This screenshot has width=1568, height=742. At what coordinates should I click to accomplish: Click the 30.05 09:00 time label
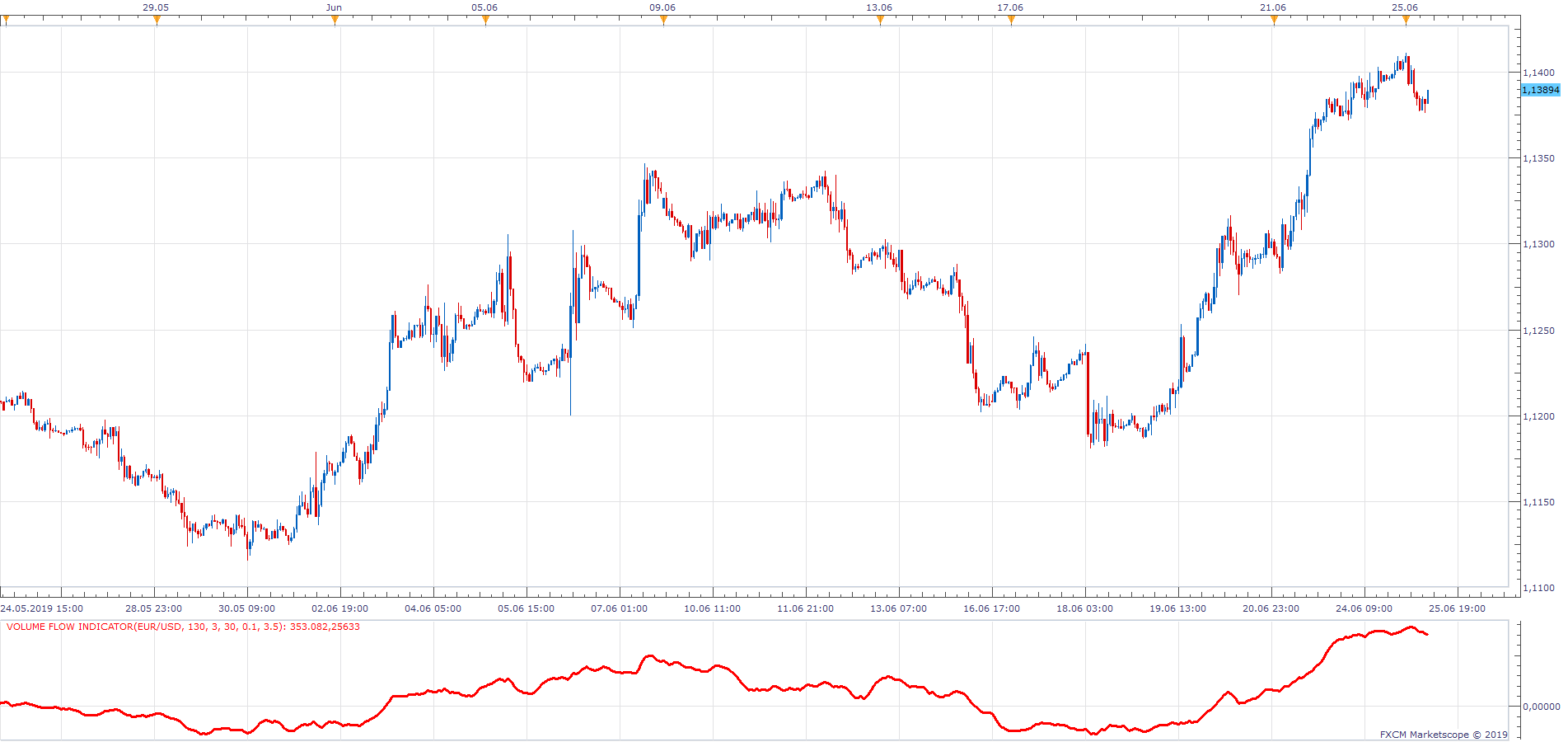246,608
